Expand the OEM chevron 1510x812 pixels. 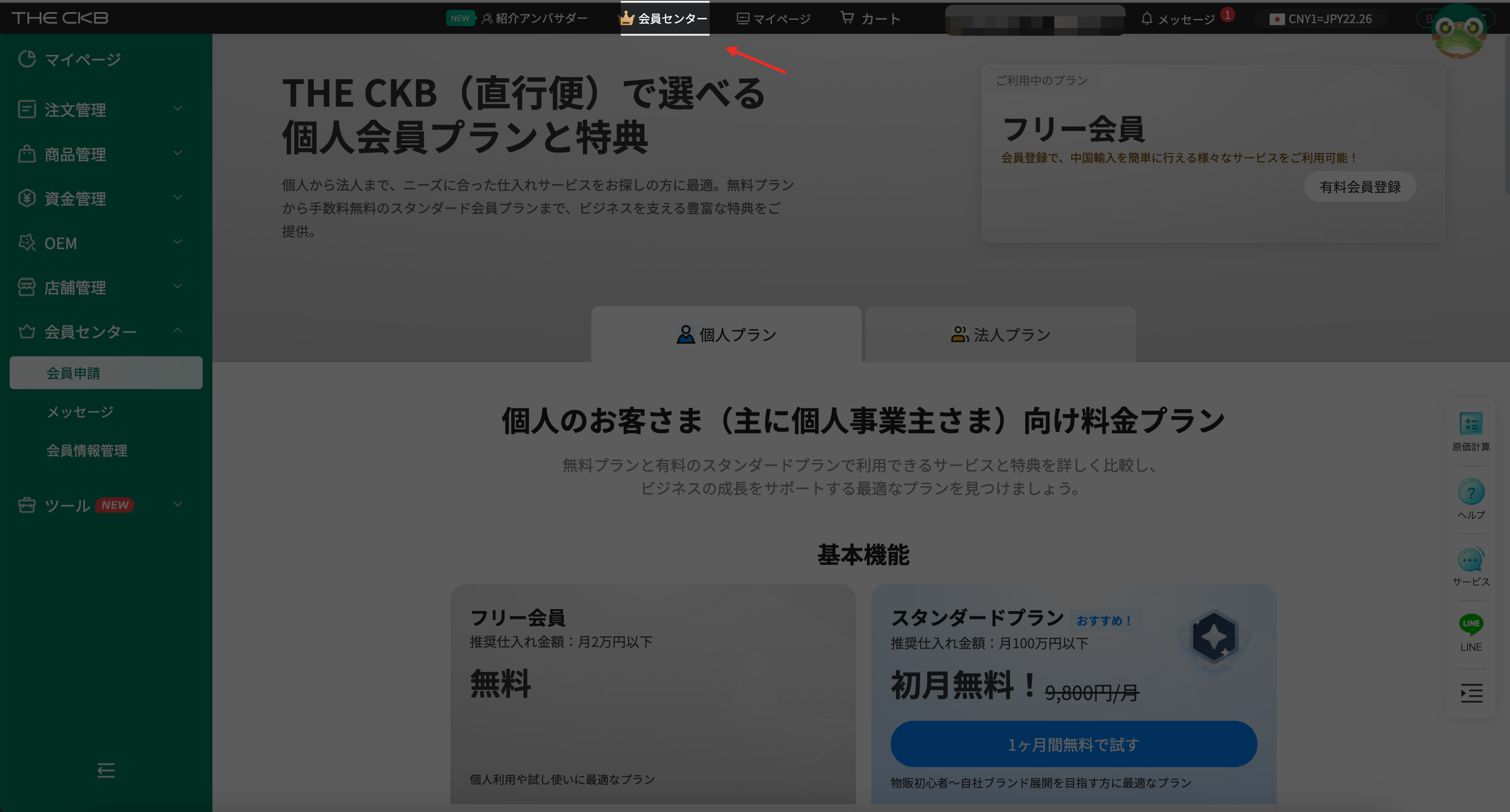click(x=178, y=241)
